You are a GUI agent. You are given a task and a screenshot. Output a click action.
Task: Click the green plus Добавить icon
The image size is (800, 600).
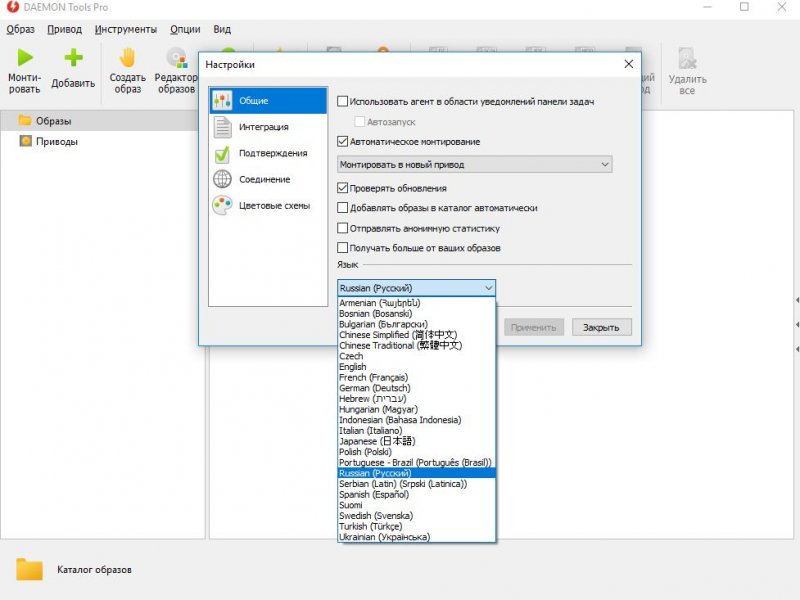[x=73, y=58]
